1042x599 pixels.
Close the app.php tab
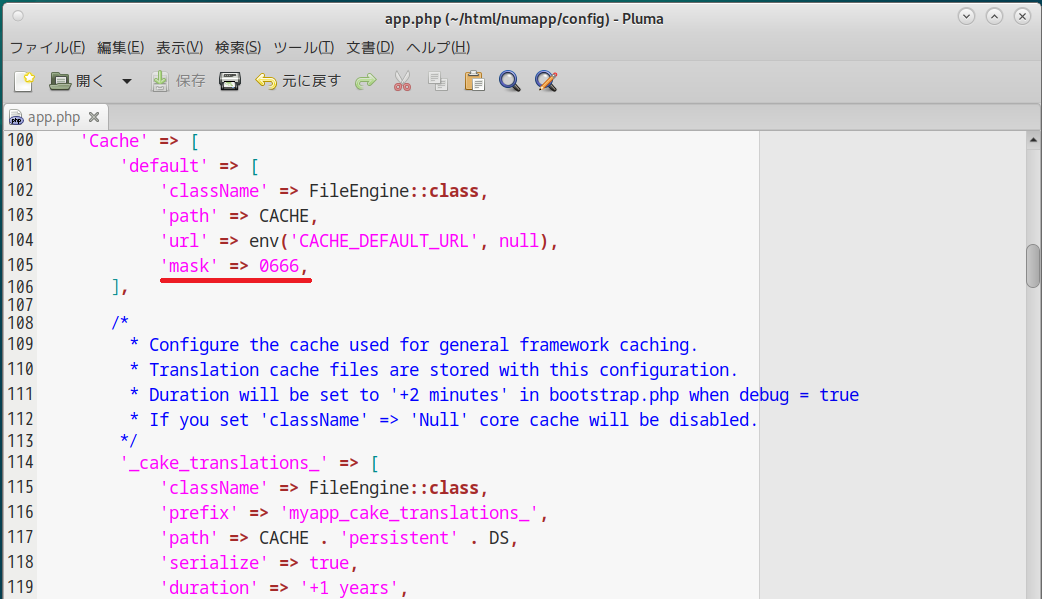(94, 117)
